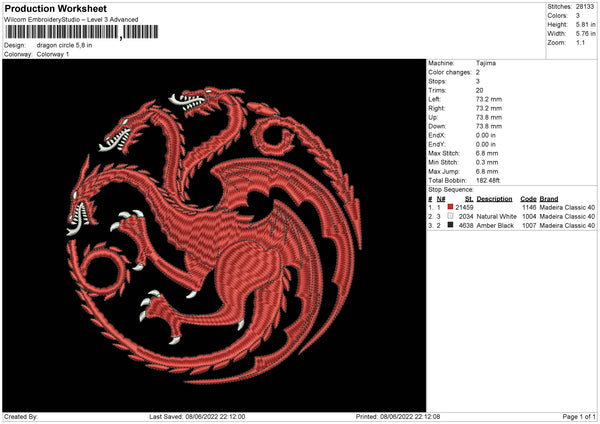Click the Colorway 1 value
Image resolution: width=600 pixels, height=424 pixels.
(54, 54)
